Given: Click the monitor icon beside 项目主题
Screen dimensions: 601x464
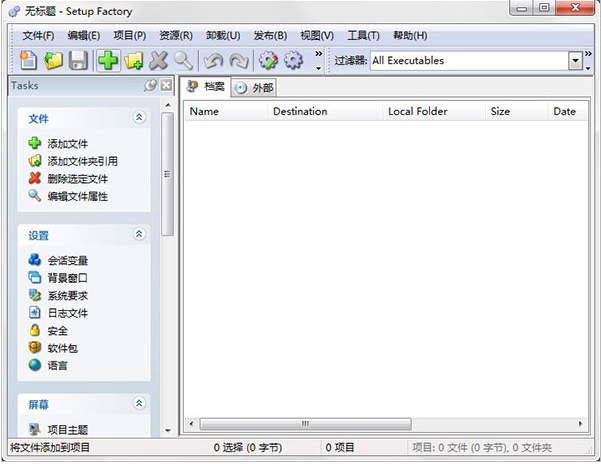Looking at the screenshot, I should click(34, 429).
